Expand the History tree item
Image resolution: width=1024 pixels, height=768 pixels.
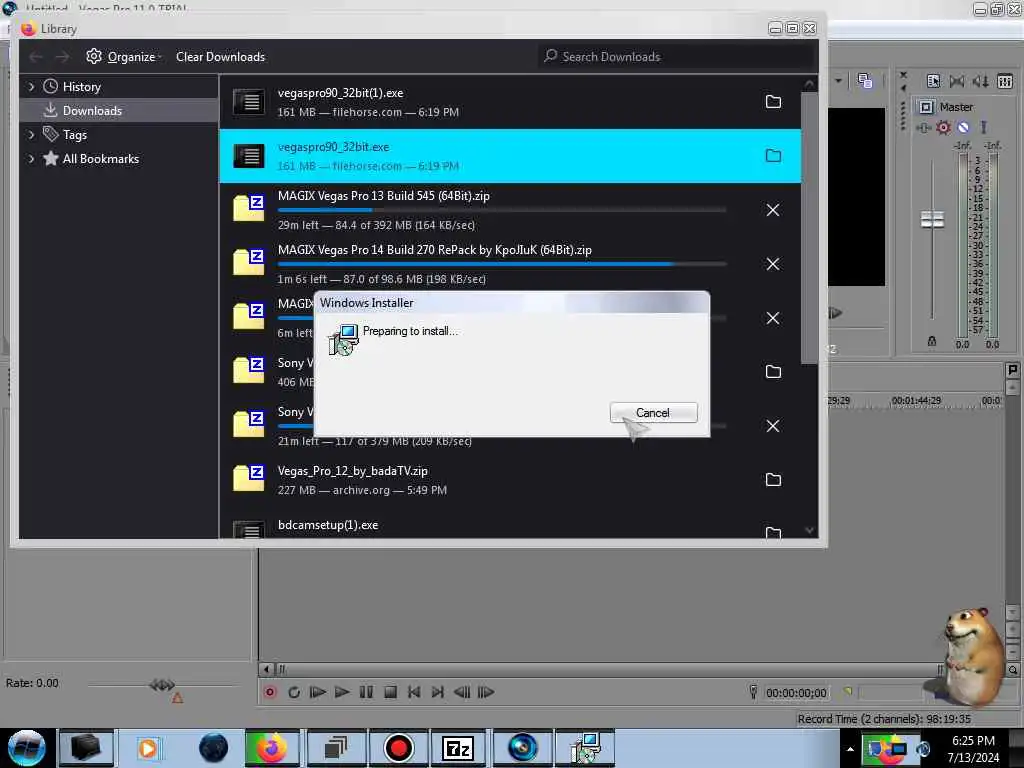point(31,86)
